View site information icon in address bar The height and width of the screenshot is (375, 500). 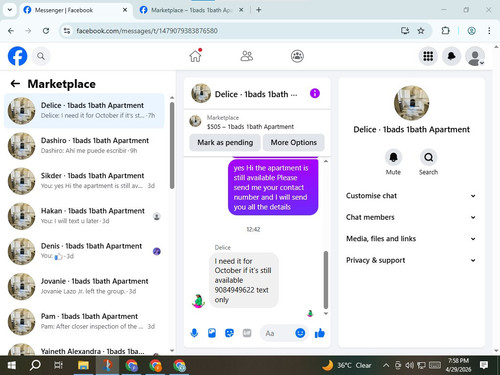(x=67, y=31)
